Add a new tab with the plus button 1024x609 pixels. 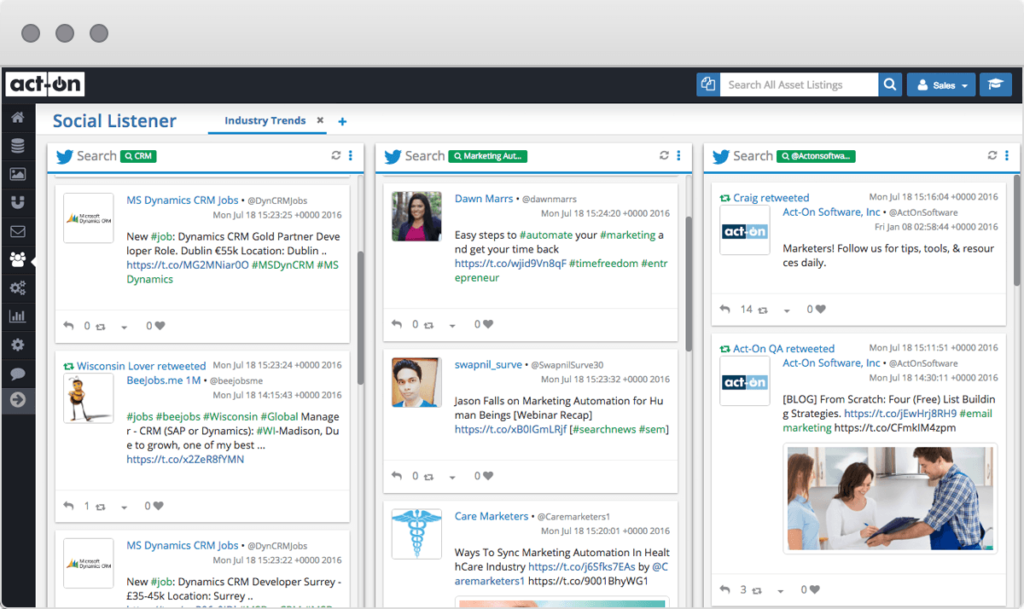341,120
